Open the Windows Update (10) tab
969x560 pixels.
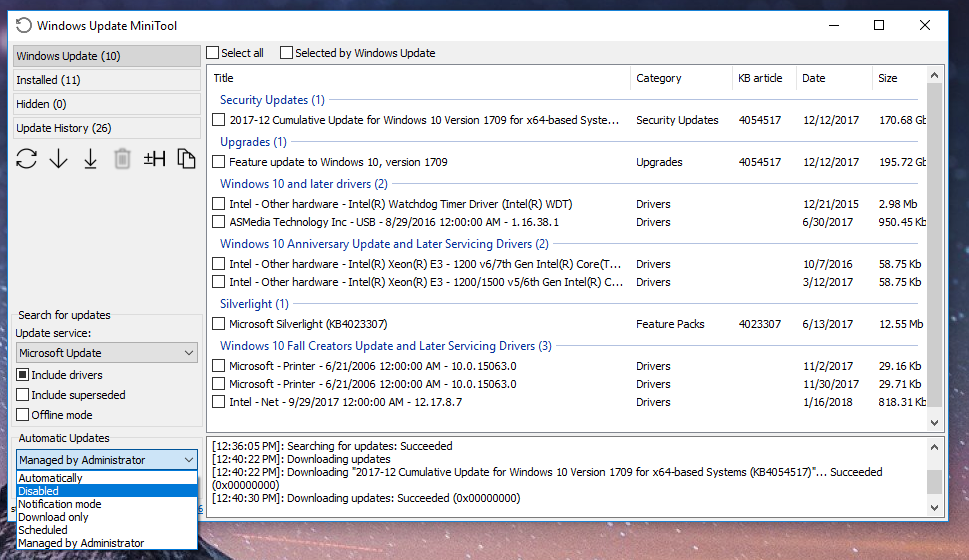(107, 56)
